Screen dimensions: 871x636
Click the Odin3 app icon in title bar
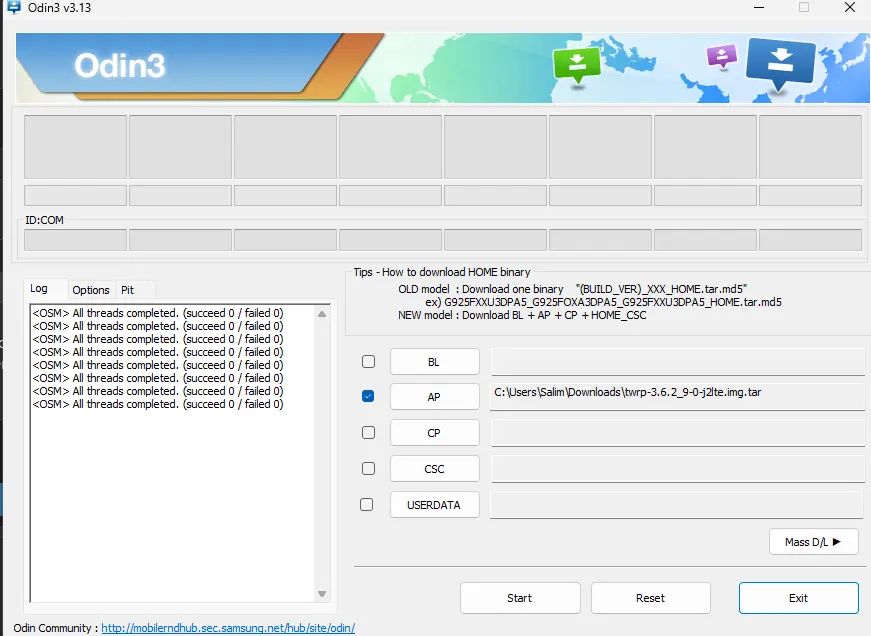point(13,8)
